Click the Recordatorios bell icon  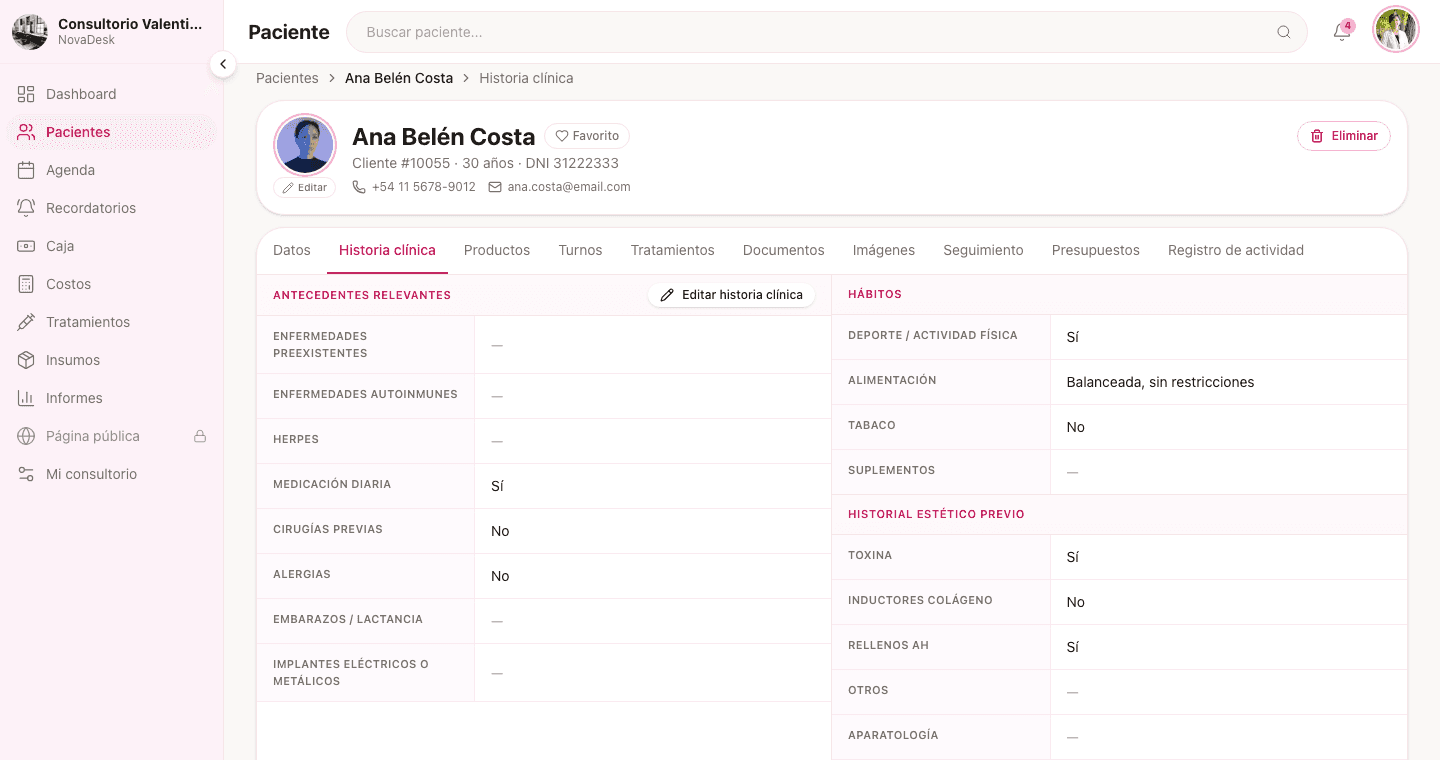click(26, 208)
